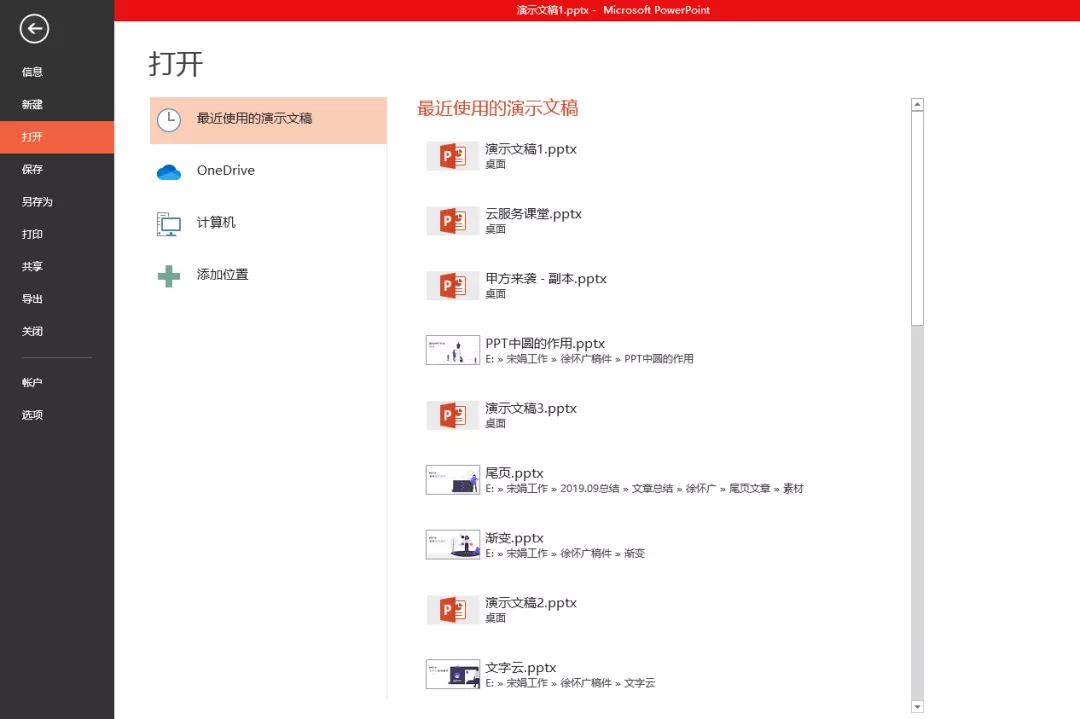Image resolution: width=1080 pixels, height=719 pixels.
Task: Click the back arrow to return
Action: (x=34, y=29)
